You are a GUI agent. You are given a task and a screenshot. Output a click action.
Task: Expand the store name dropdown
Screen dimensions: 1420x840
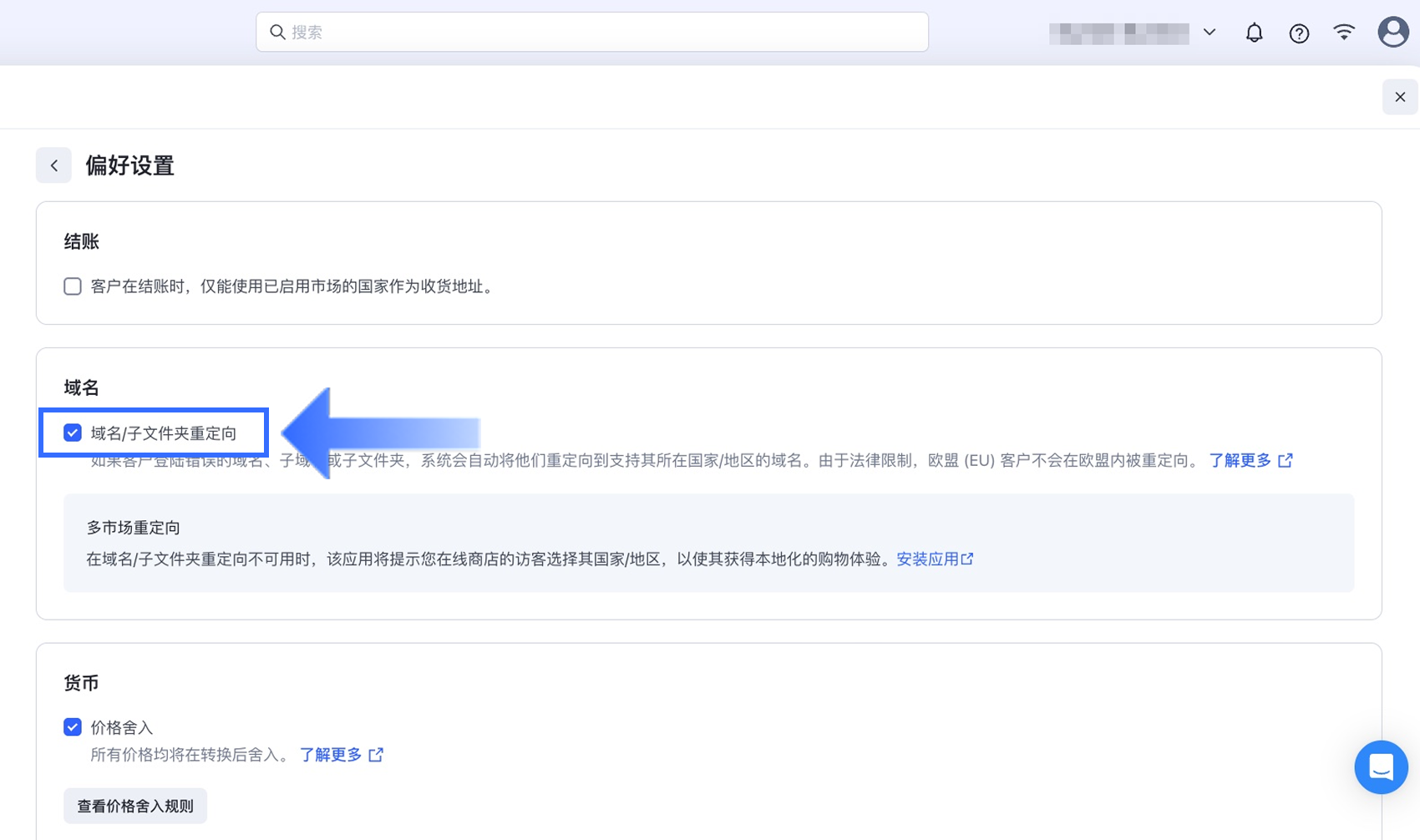coord(1209,32)
